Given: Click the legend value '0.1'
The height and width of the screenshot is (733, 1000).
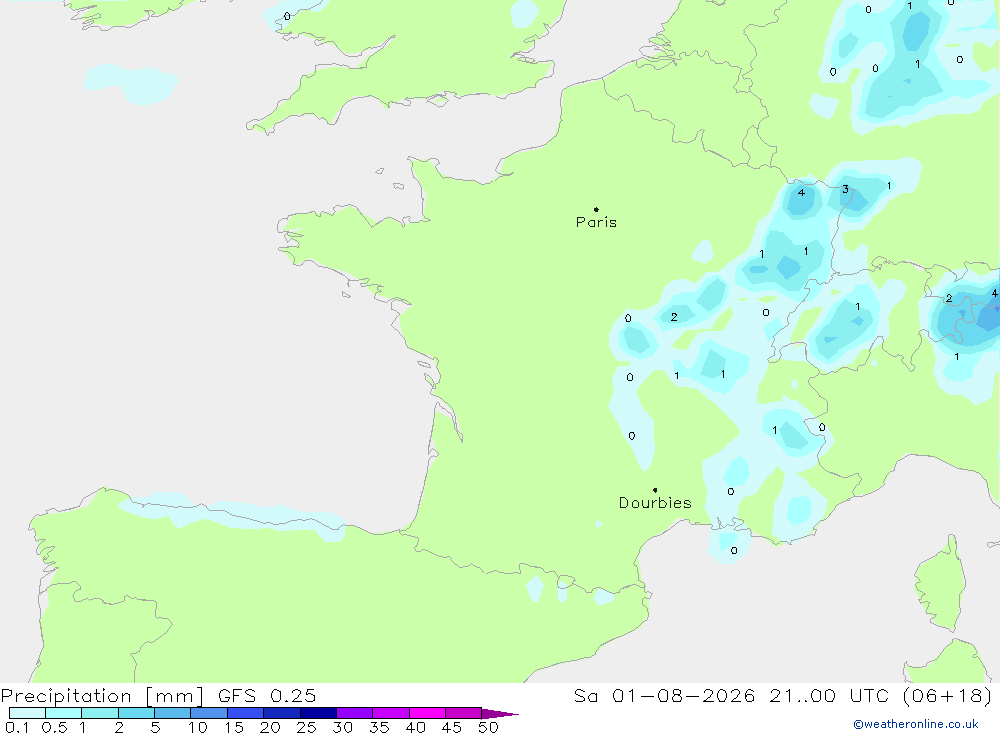Looking at the screenshot, I should pos(17,727).
